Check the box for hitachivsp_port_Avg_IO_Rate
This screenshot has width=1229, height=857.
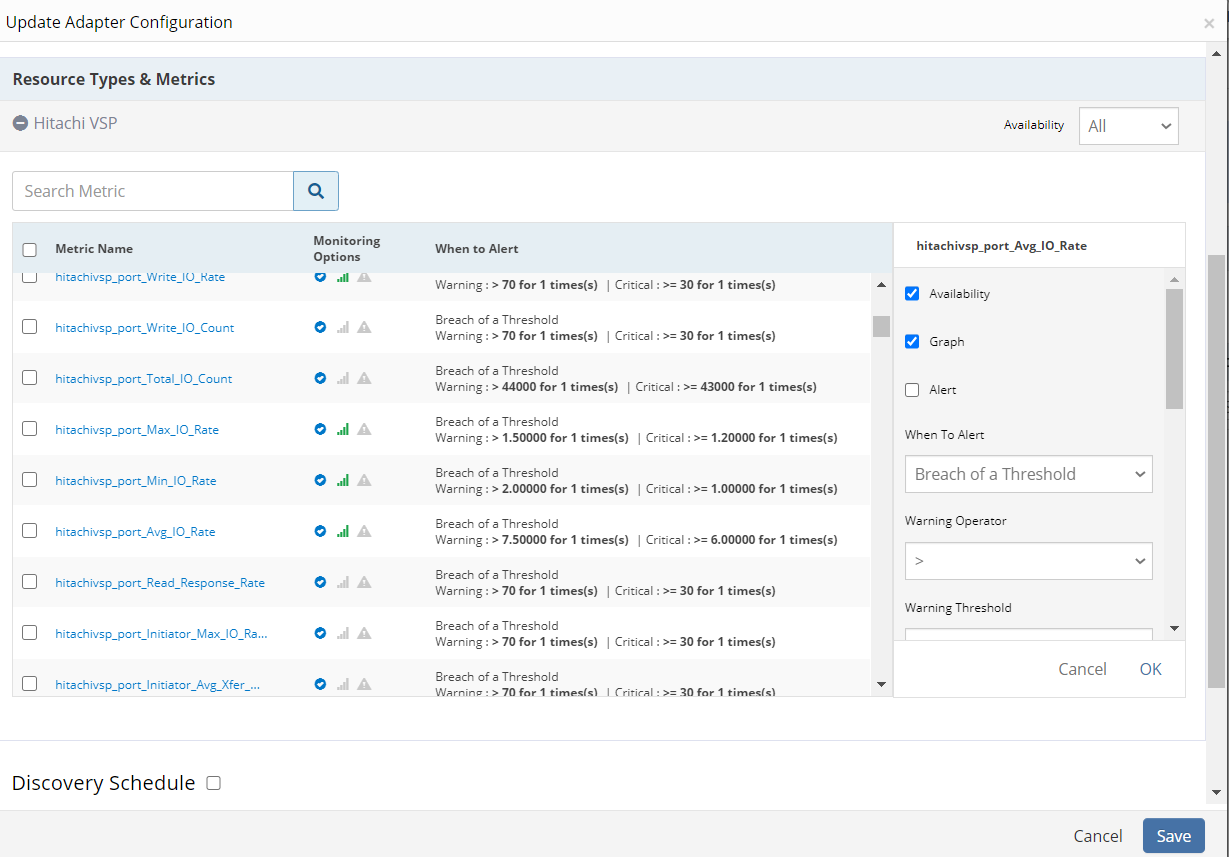(x=29, y=531)
